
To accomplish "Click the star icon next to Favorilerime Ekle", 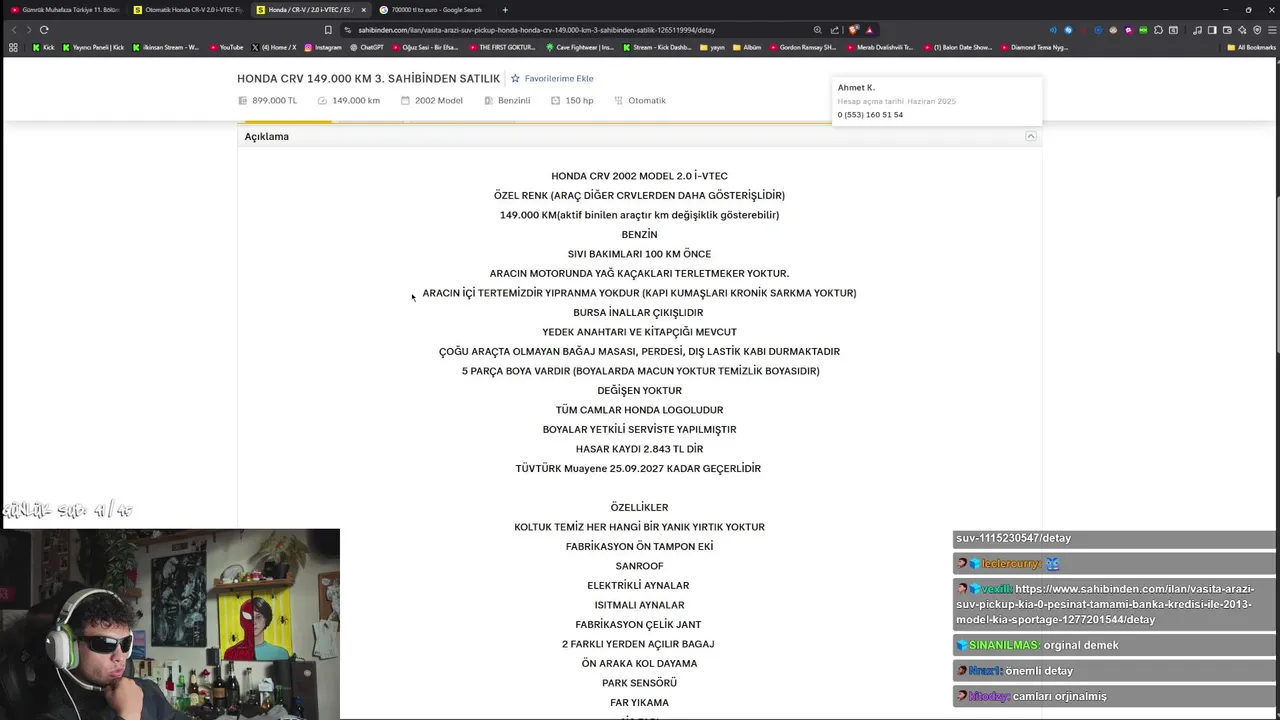I will click(x=515, y=78).
